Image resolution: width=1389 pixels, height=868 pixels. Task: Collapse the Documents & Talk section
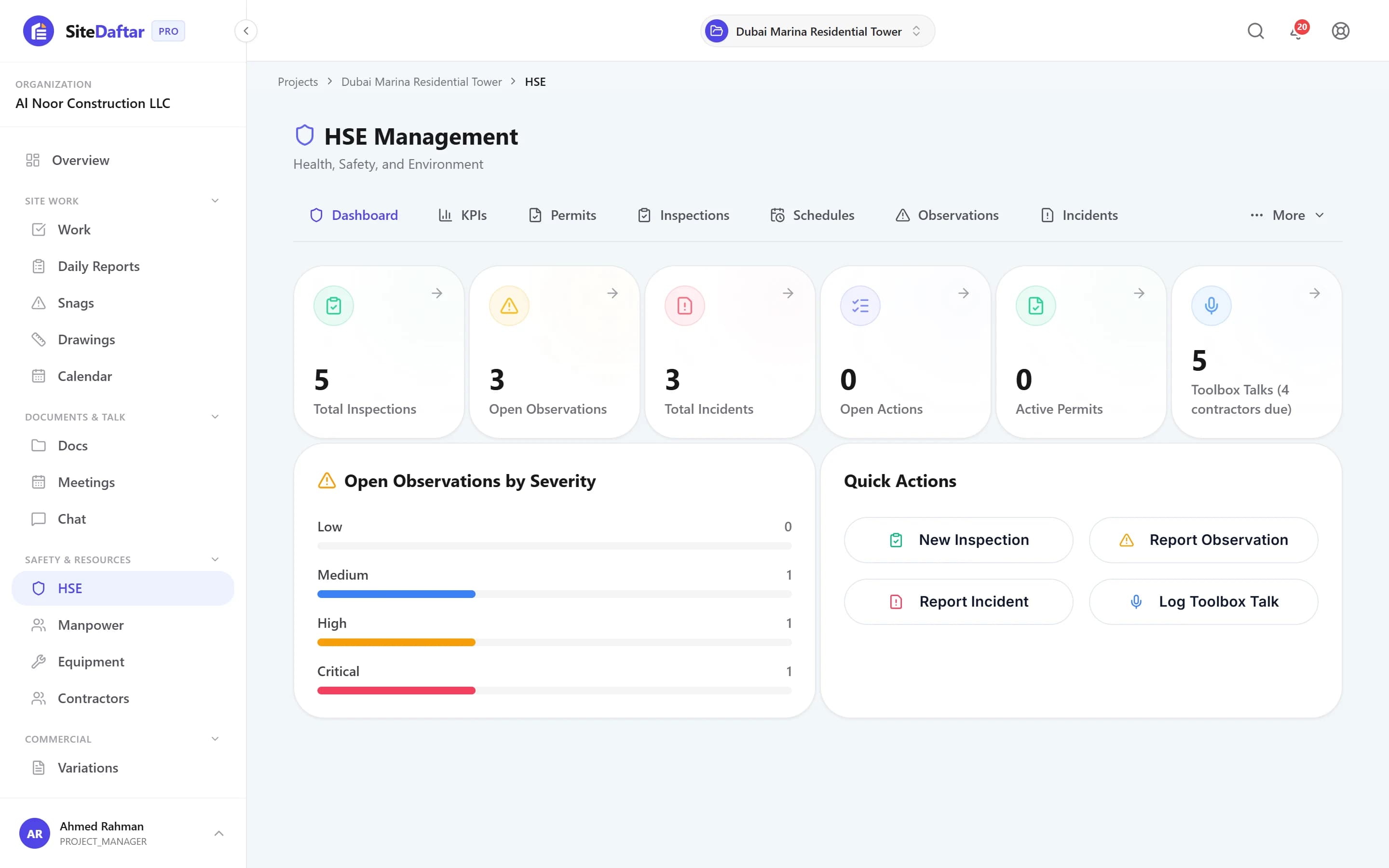pyautogui.click(x=215, y=417)
